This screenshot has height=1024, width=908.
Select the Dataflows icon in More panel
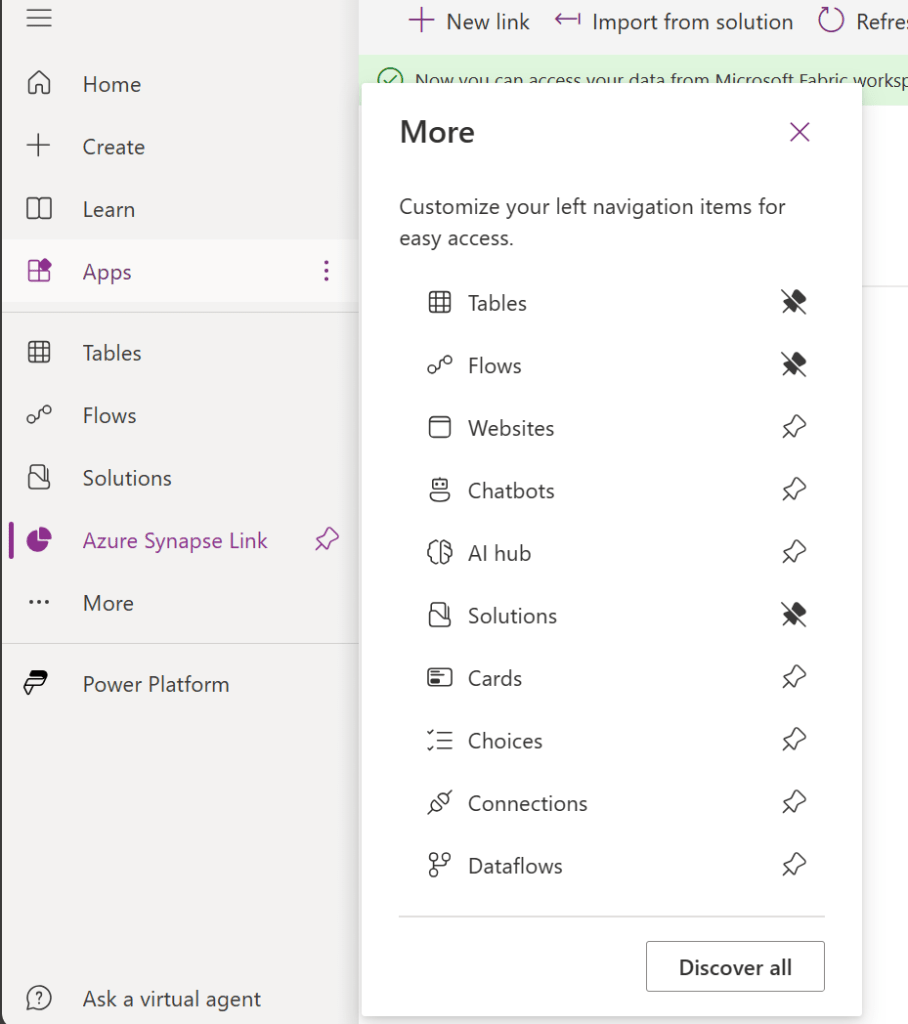(x=440, y=865)
